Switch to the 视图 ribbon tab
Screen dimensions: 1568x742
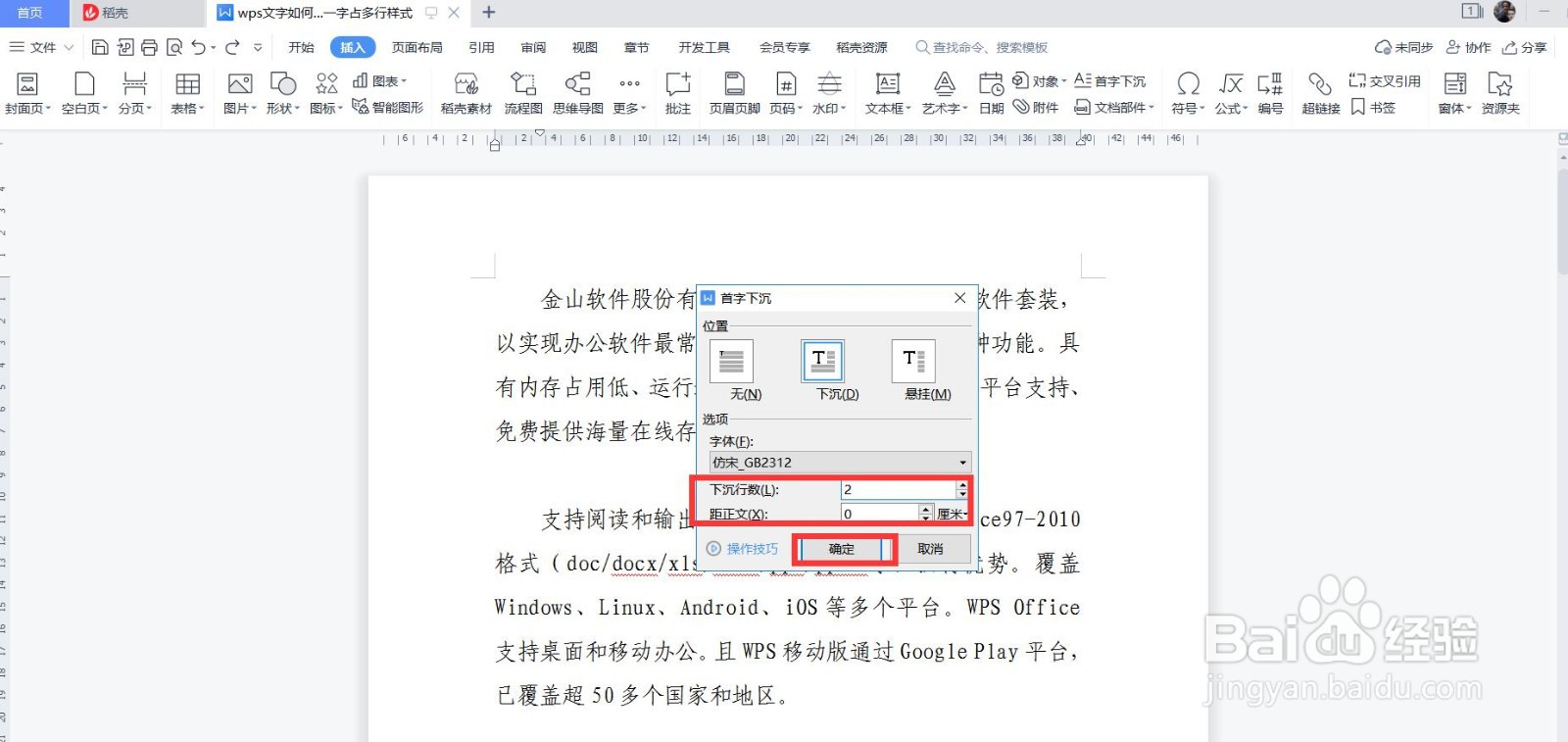[x=585, y=47]
